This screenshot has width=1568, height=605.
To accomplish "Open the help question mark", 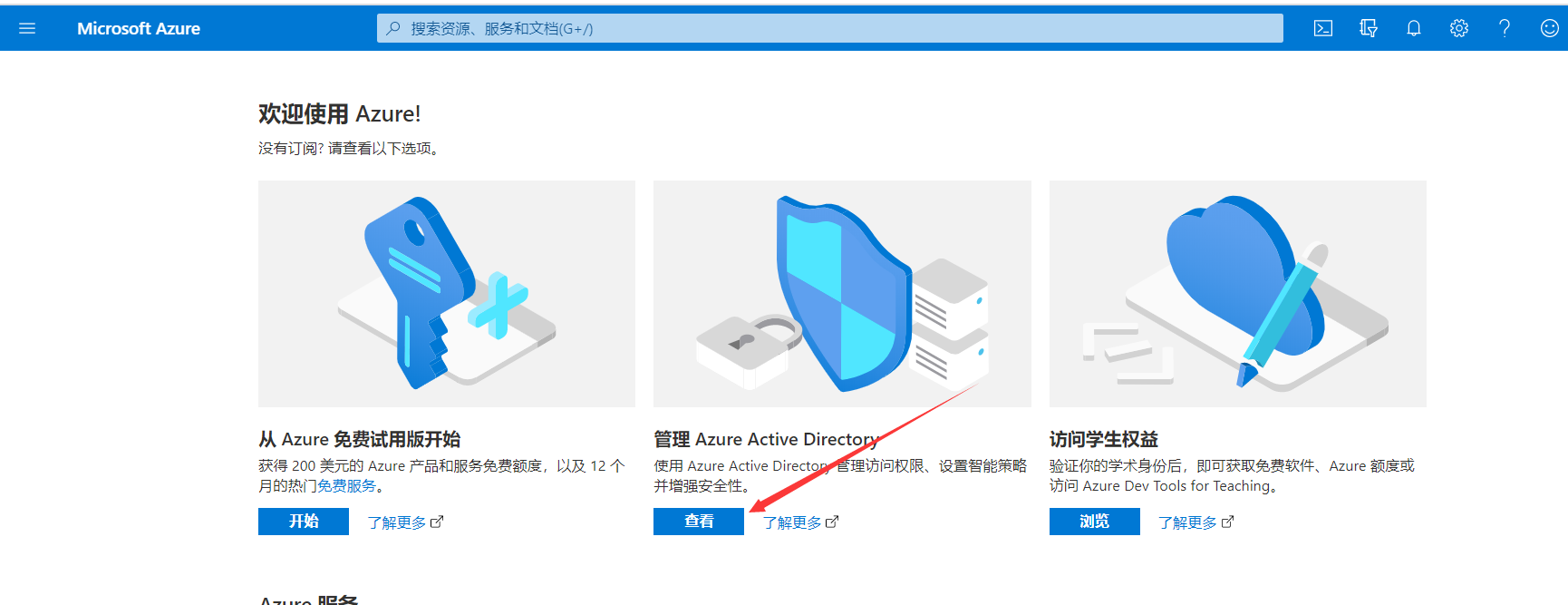I will tap(1504, 28).
